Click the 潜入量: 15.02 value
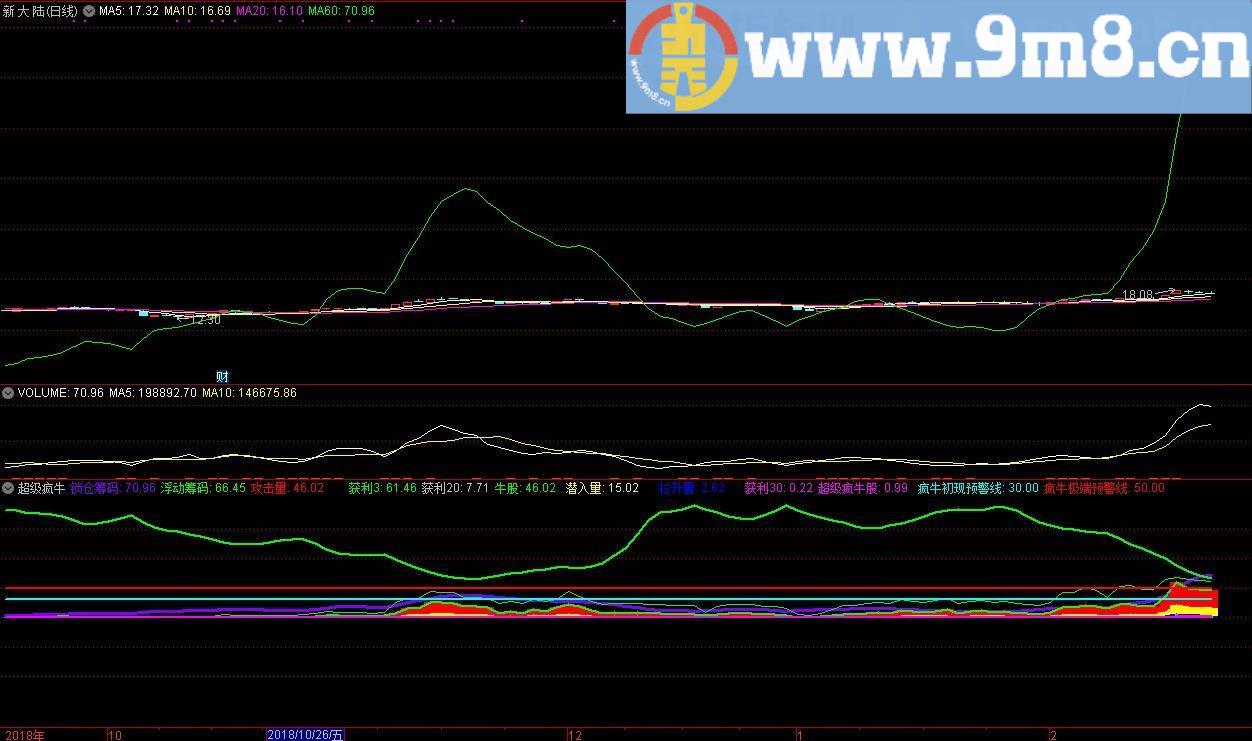1252x741 pixels. tap(602, 488)
